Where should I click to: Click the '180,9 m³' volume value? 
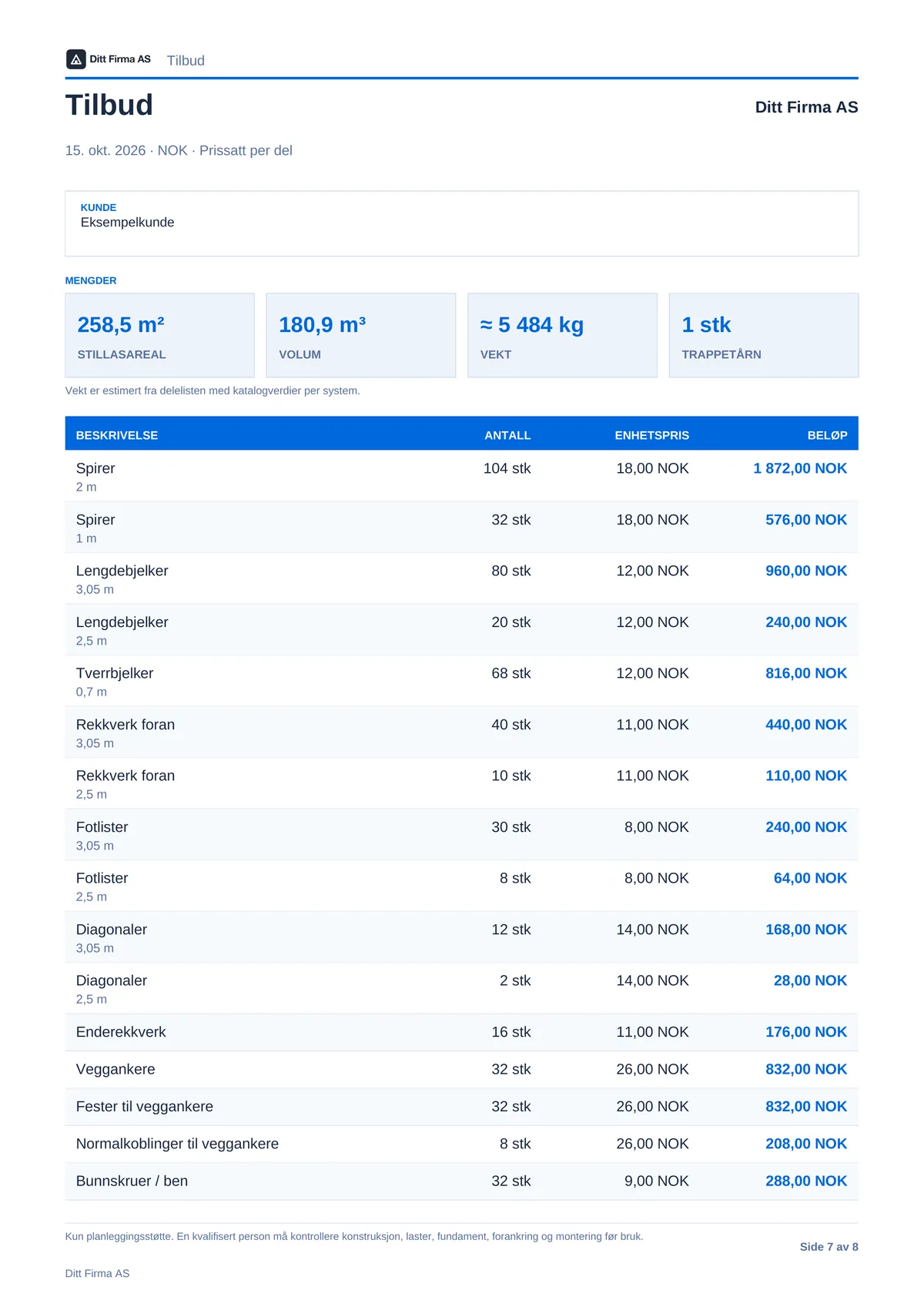click(x=322, y=325)
